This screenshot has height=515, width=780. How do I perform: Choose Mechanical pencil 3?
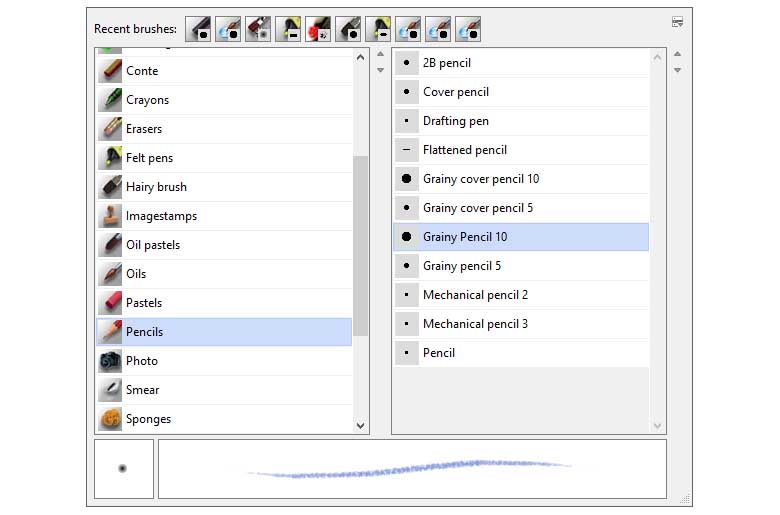(521, 324)
